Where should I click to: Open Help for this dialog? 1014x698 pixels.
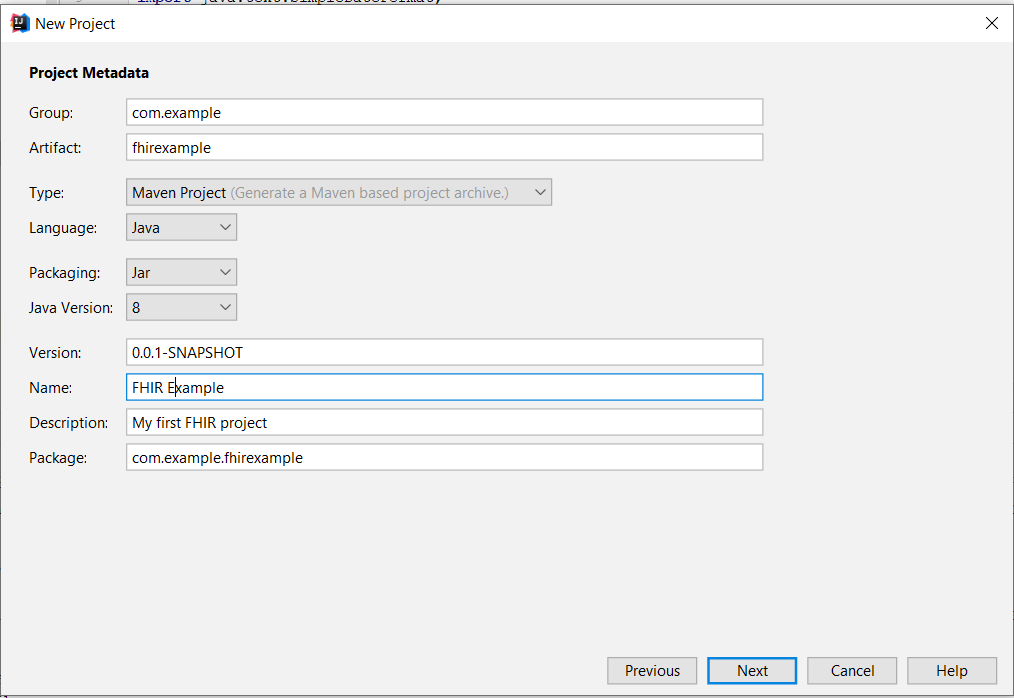[x=951, y=671]
